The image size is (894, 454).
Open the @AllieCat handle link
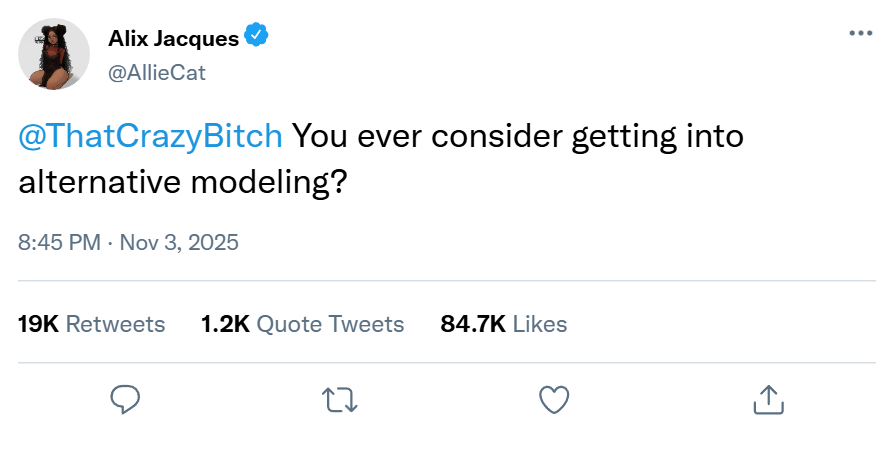(156, 72)
